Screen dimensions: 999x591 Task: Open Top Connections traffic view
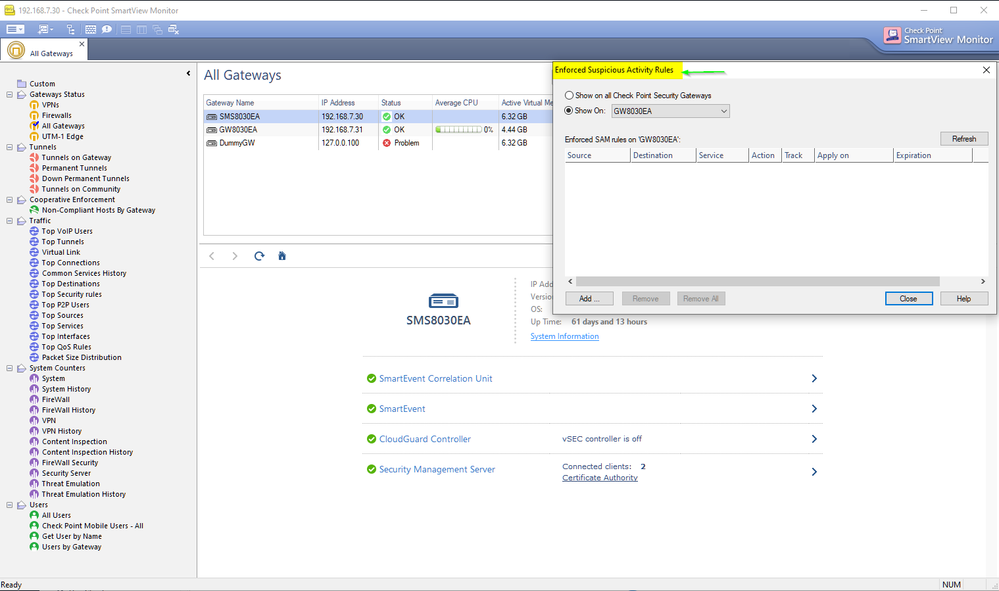click(x=71, y=262)
